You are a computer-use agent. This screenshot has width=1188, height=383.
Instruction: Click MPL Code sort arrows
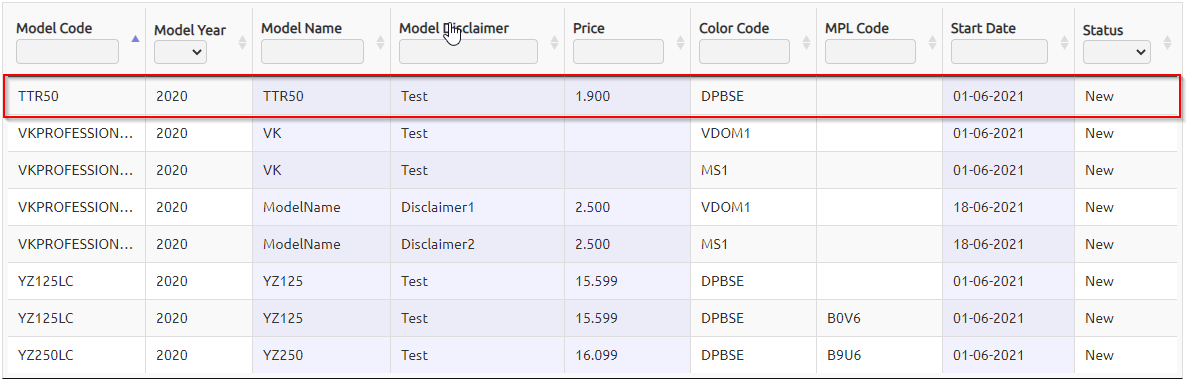(932, 42)
